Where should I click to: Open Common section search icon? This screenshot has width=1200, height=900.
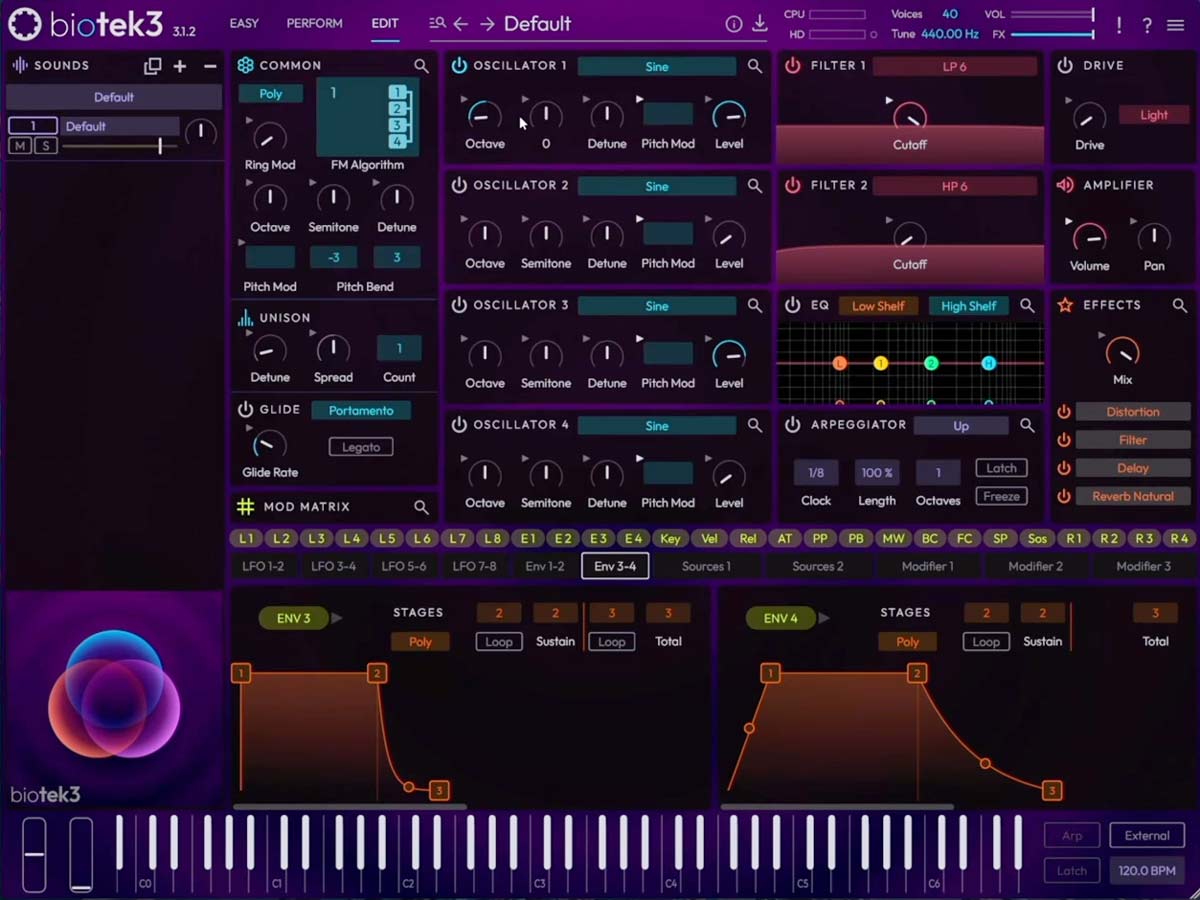coord(421,66)
